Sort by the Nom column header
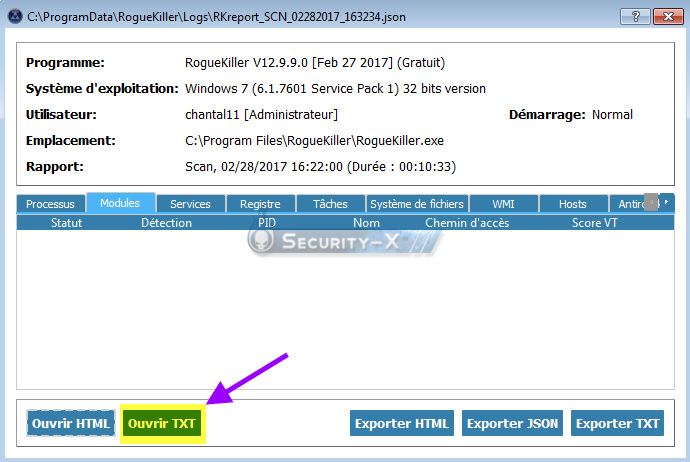The image size is (690, 462). click(x=367, y=223)
